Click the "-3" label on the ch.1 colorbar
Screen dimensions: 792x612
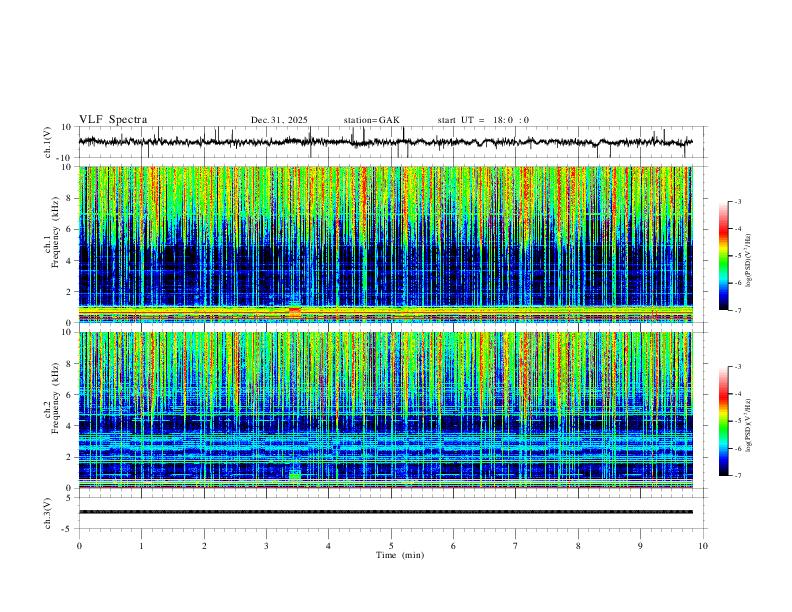click(x=737, y=201)
